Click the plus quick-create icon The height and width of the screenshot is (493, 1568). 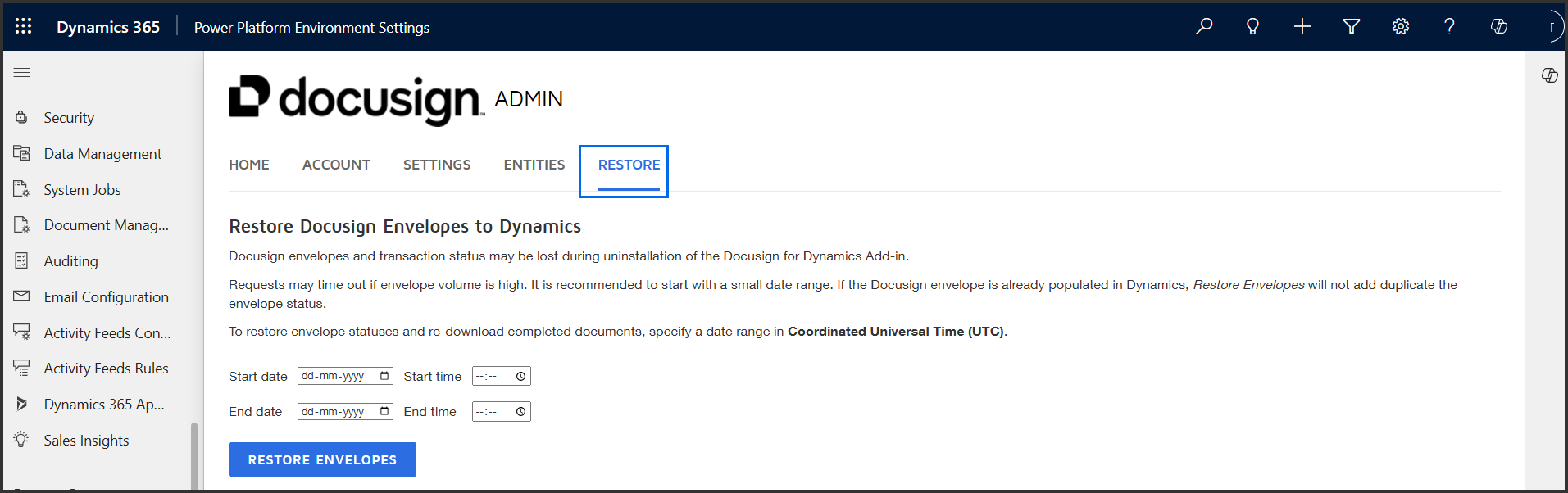(x=1302, y=26)
